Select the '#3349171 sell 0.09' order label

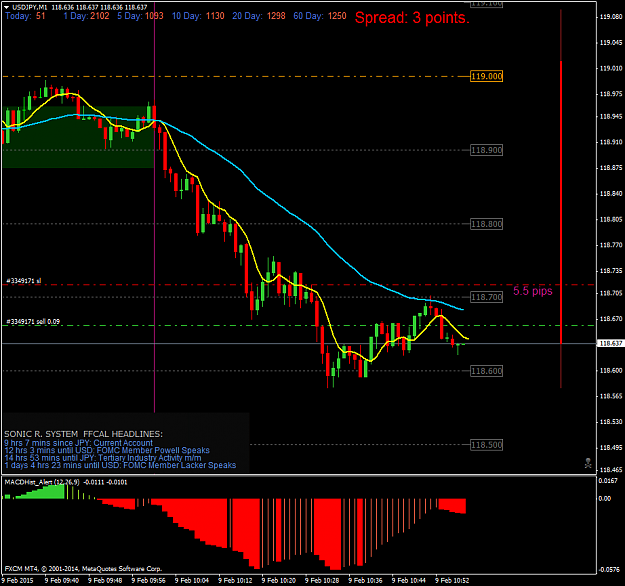point(33,322)
